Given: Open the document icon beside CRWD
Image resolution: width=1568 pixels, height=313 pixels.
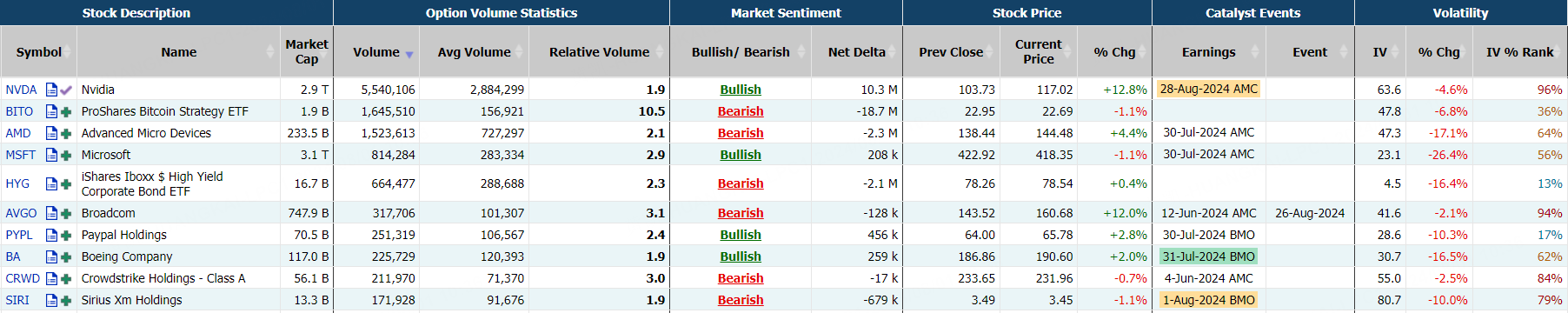Looking at the screenshot, I should [52, 278].
